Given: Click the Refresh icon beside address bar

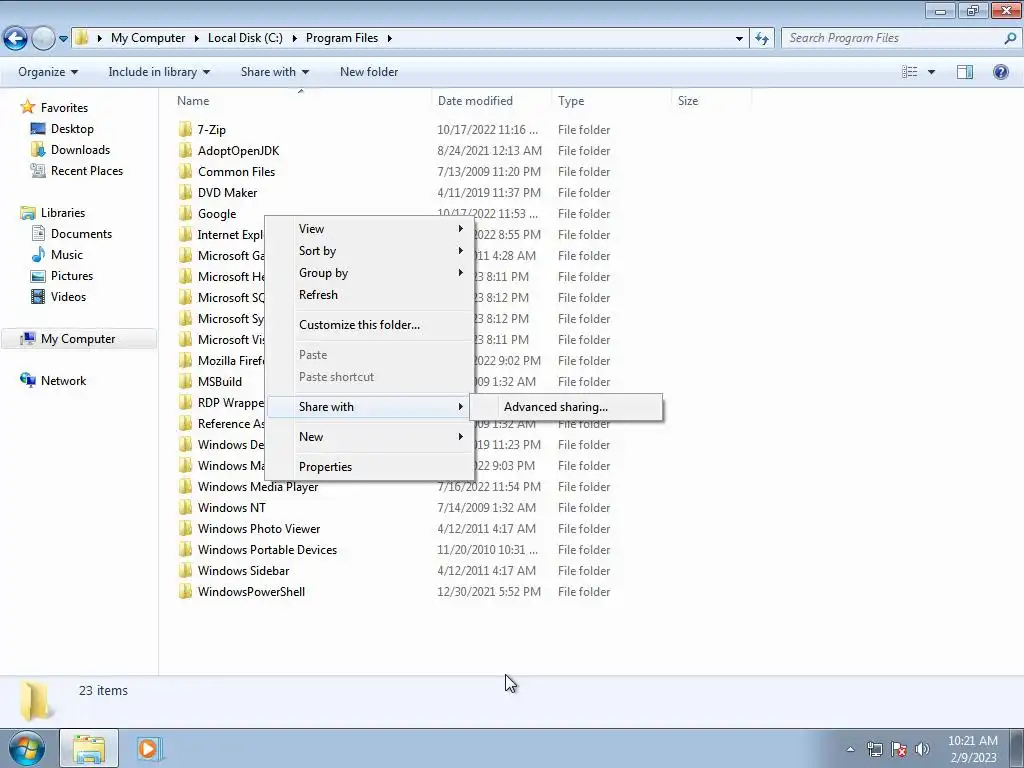Looking at the screenshot, I should pos(761,39).
